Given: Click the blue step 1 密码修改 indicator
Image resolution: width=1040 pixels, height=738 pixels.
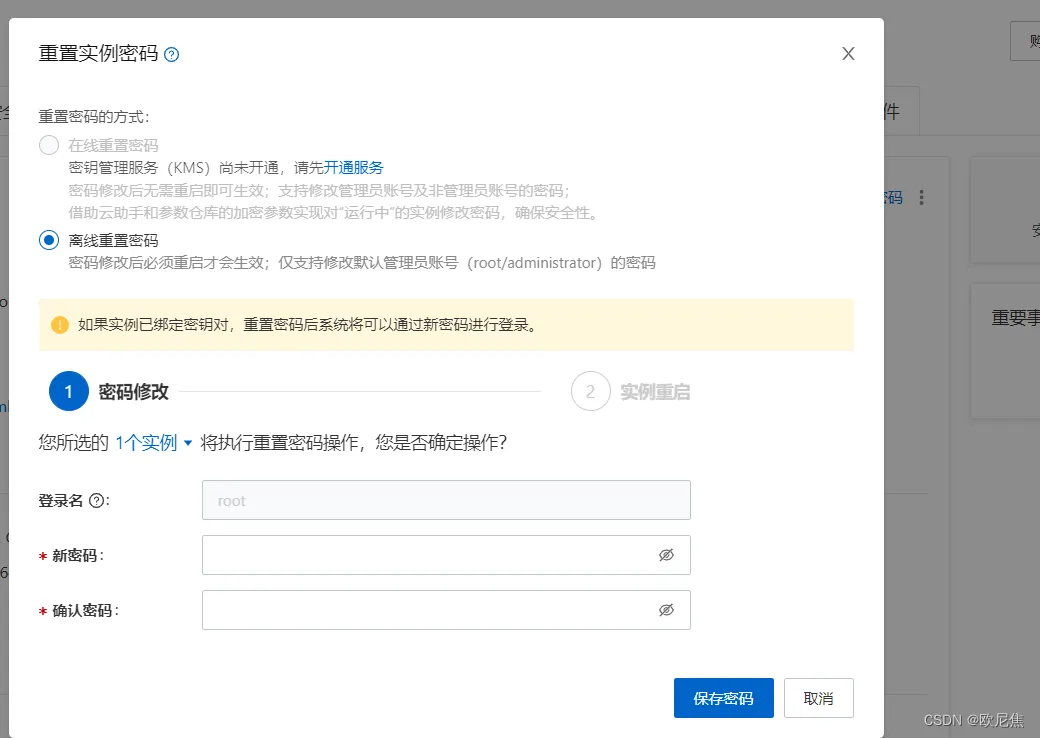Looking at the screenshot, I should 67,391.
